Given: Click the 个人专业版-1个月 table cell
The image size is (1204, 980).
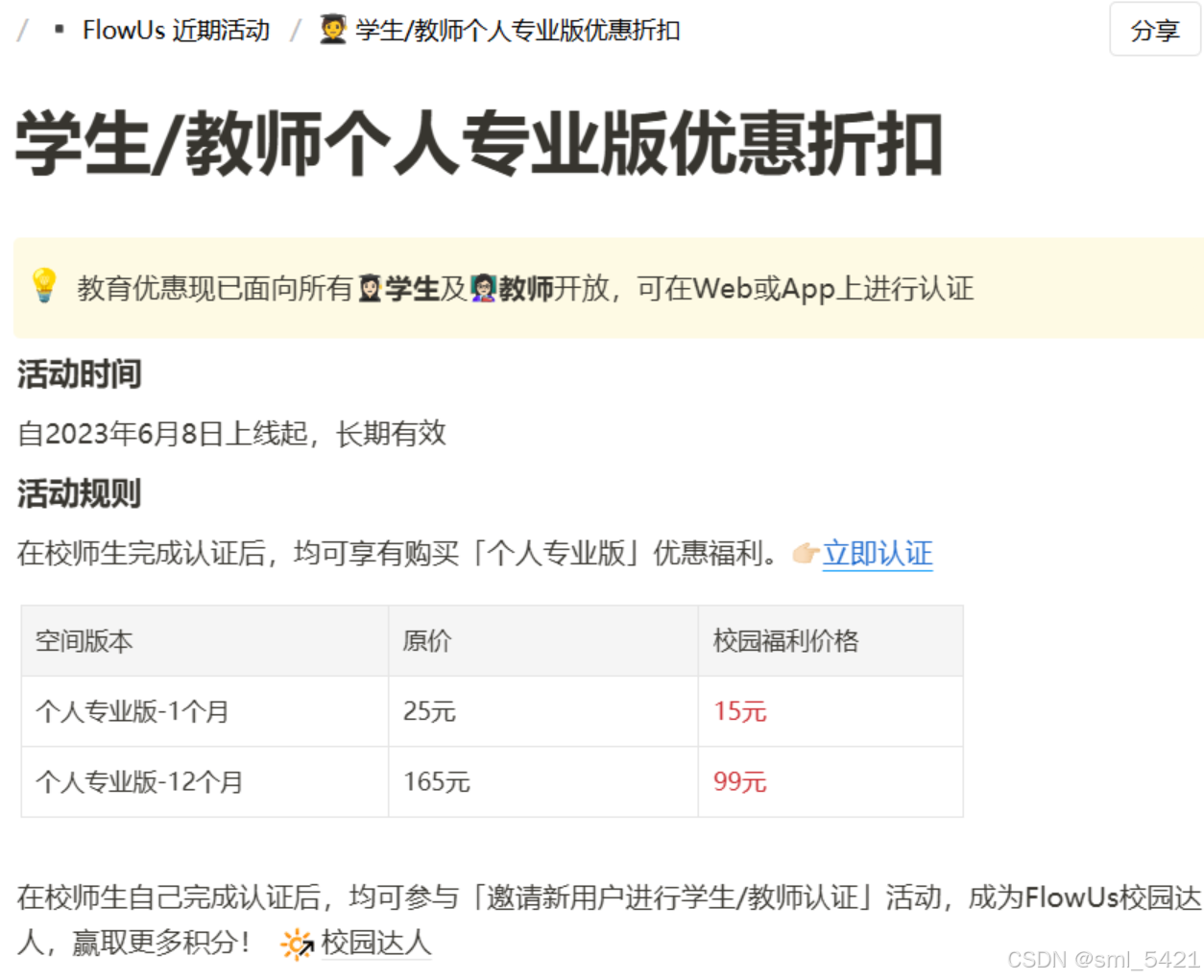Looking at the screenshot, I should tap(205, 711).
